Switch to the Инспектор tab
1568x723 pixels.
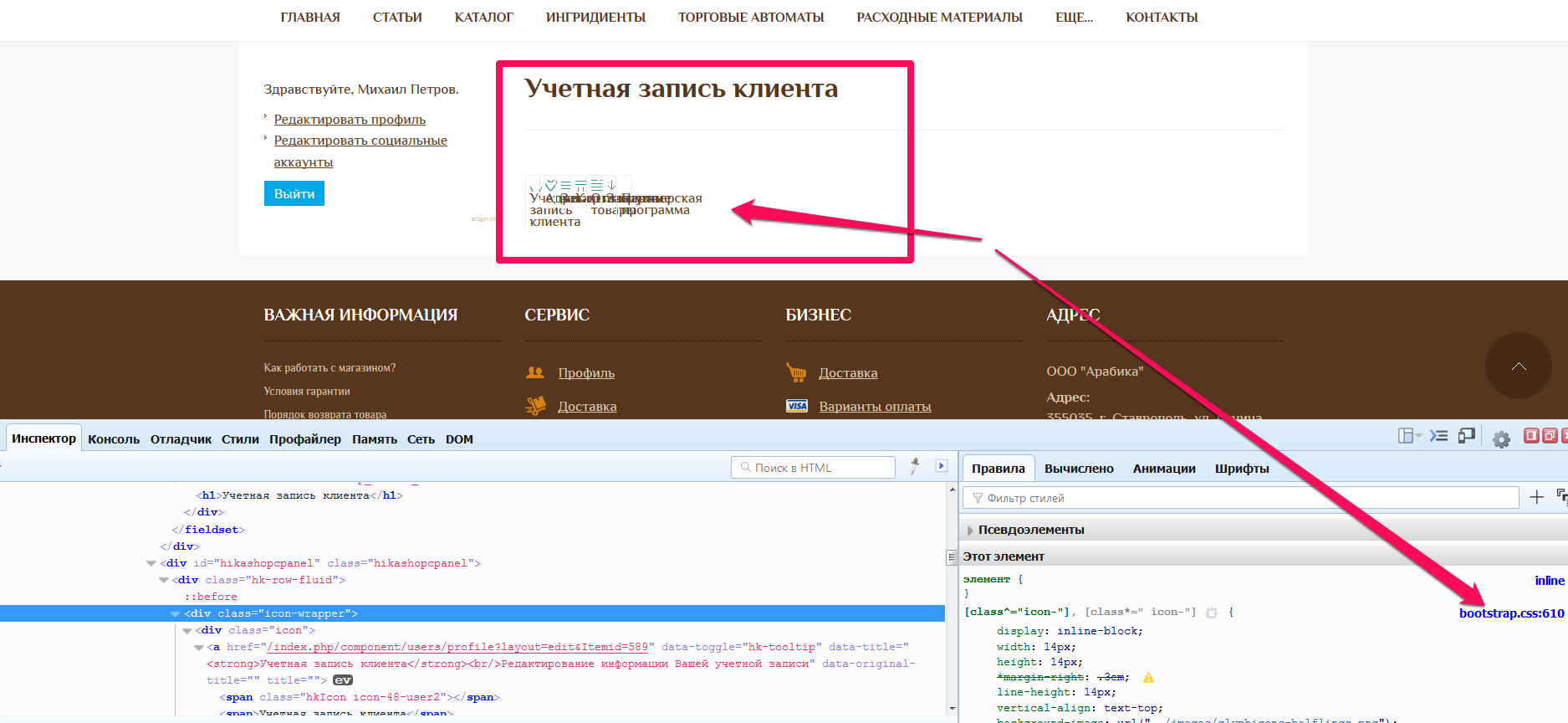coord(43,438)
